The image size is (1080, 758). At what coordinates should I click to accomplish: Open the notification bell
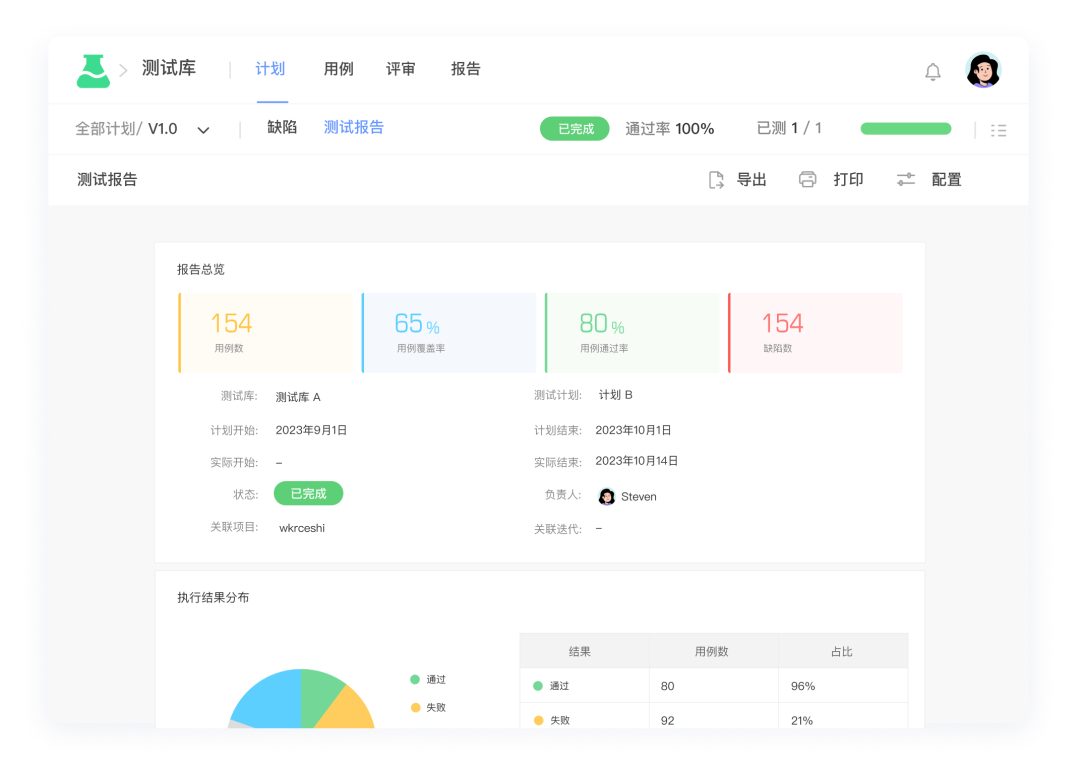tap(933, 72)
